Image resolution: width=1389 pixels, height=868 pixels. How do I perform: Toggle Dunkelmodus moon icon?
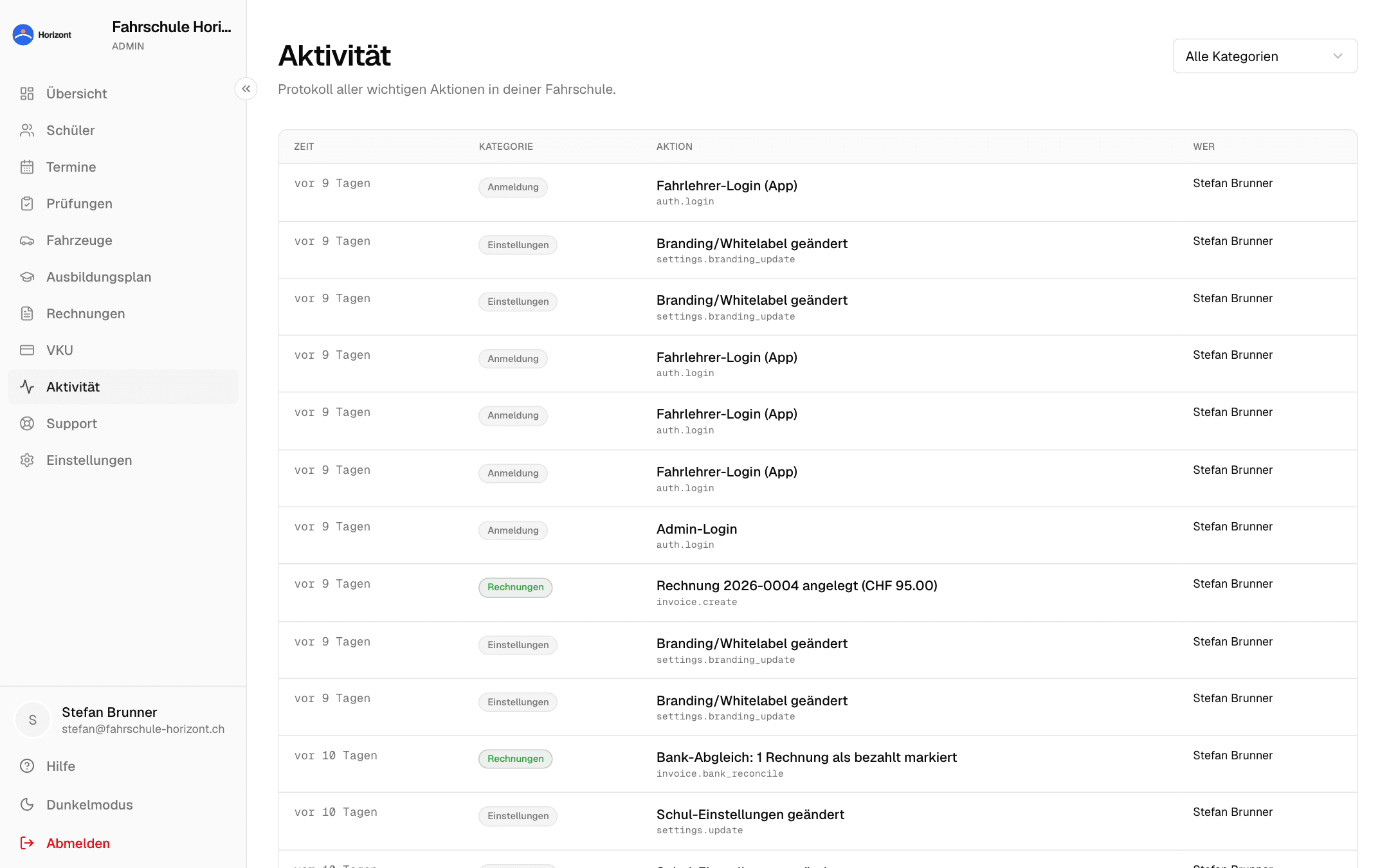click(27, 805)
